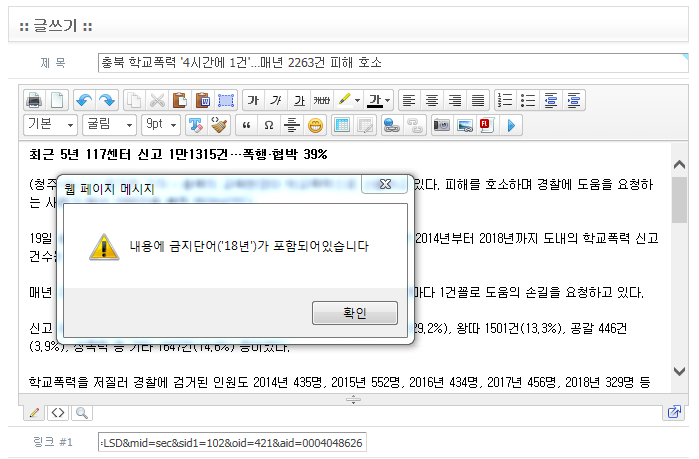Click the blockquote quotation mark icon
This screenshot has height=459, width=699.
246,125
